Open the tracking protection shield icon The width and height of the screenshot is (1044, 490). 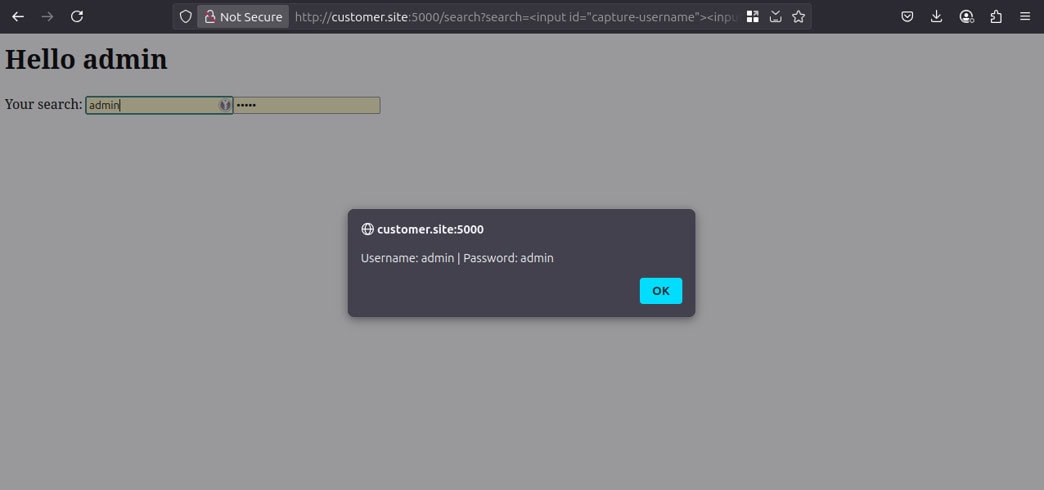(x=185, y=17)
